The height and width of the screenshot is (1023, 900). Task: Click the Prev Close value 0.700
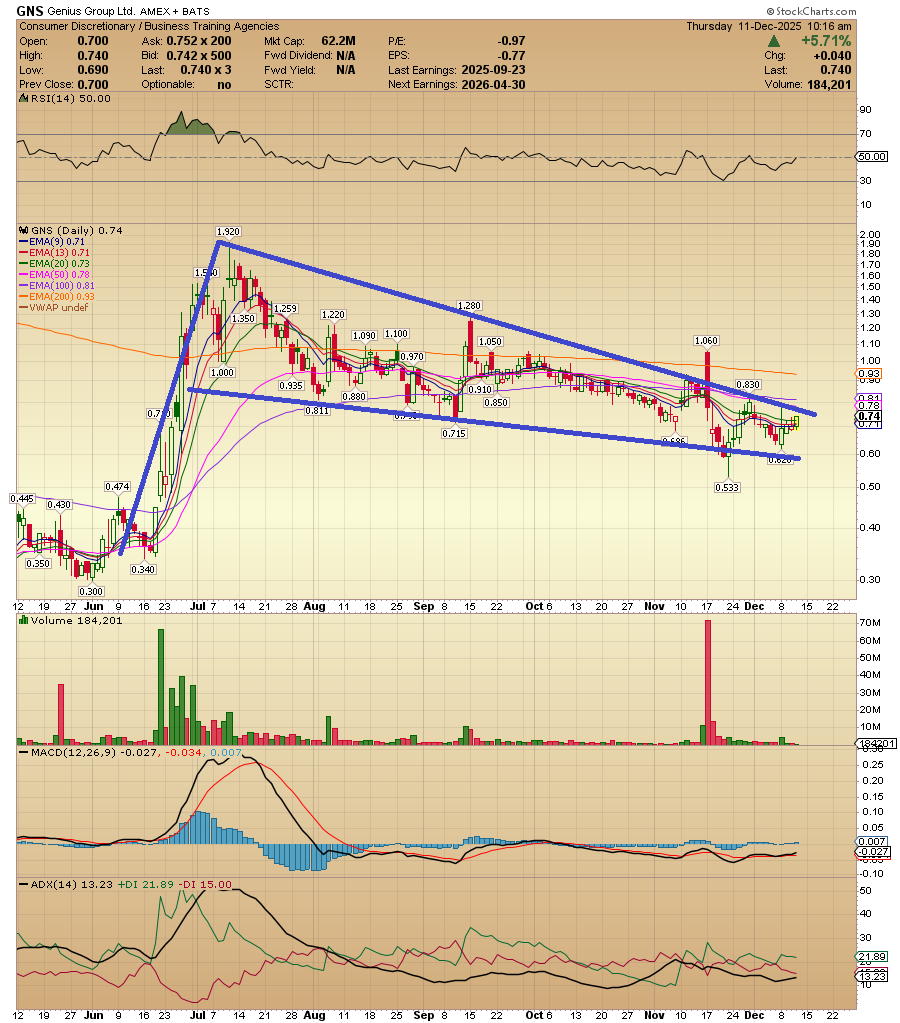click(x=93, y=84)
